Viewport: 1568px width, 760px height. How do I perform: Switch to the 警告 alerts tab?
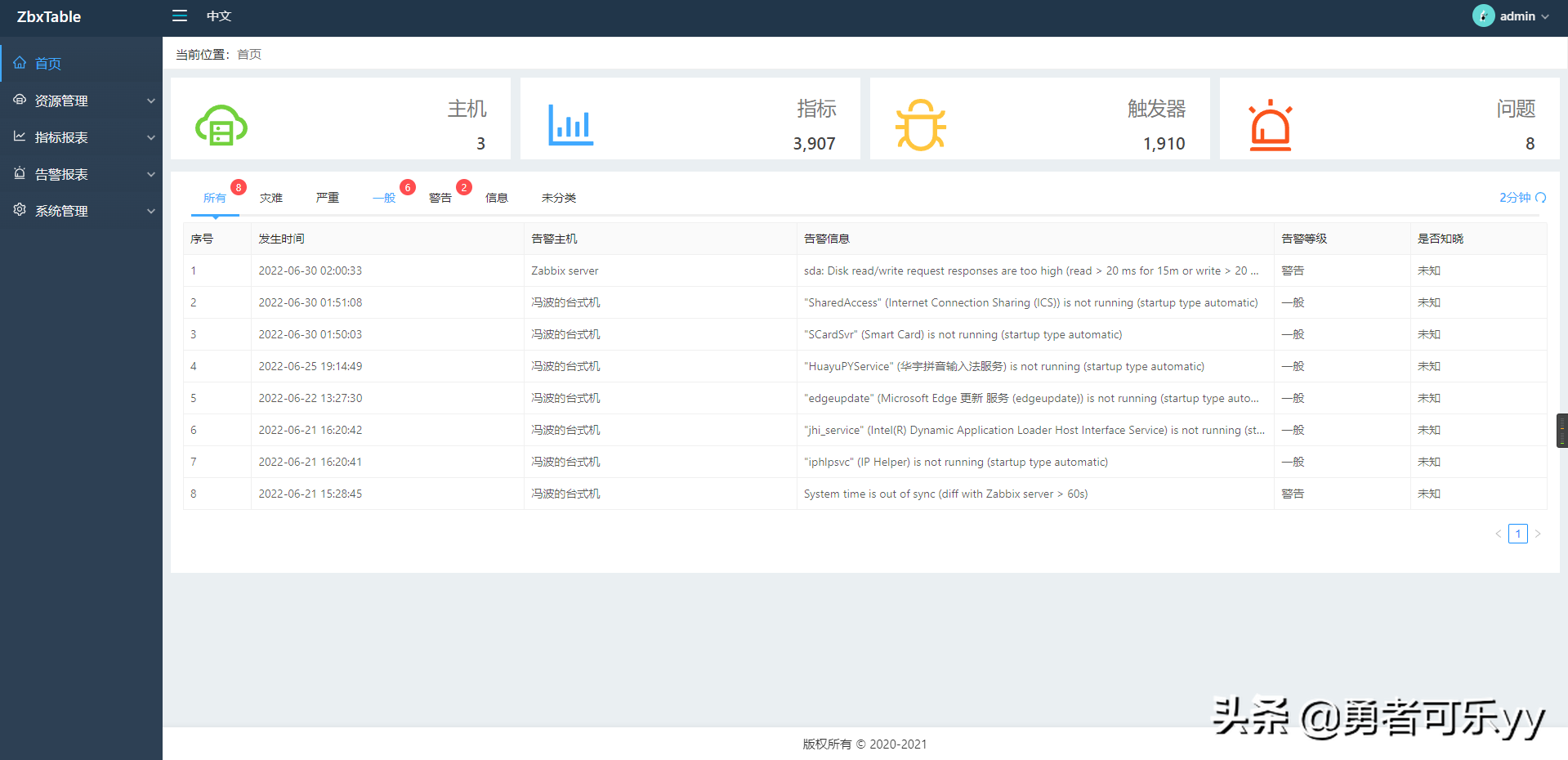coord(440,197)
